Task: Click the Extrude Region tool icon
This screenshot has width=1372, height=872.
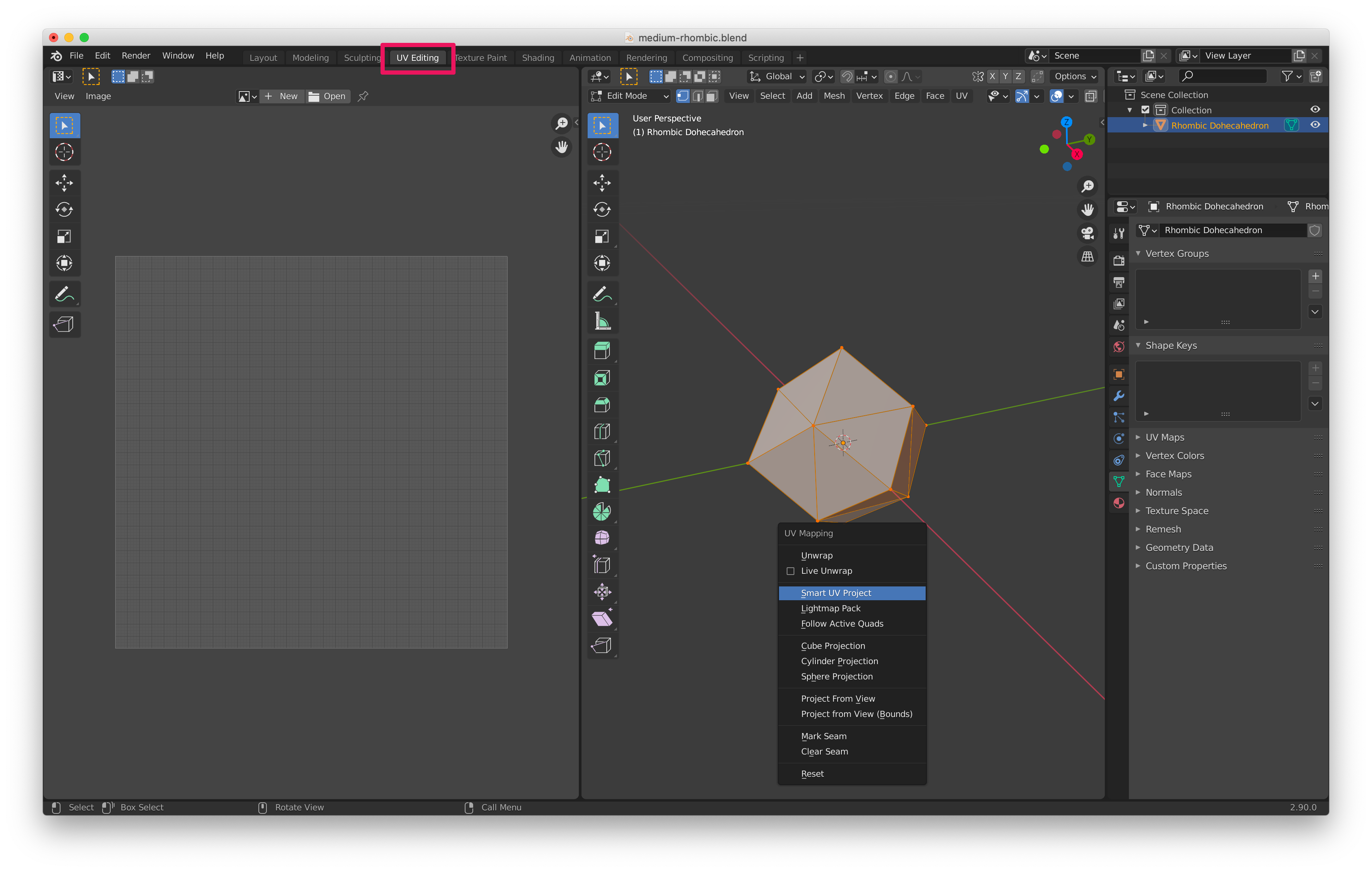Action: (x=602, y=350)
